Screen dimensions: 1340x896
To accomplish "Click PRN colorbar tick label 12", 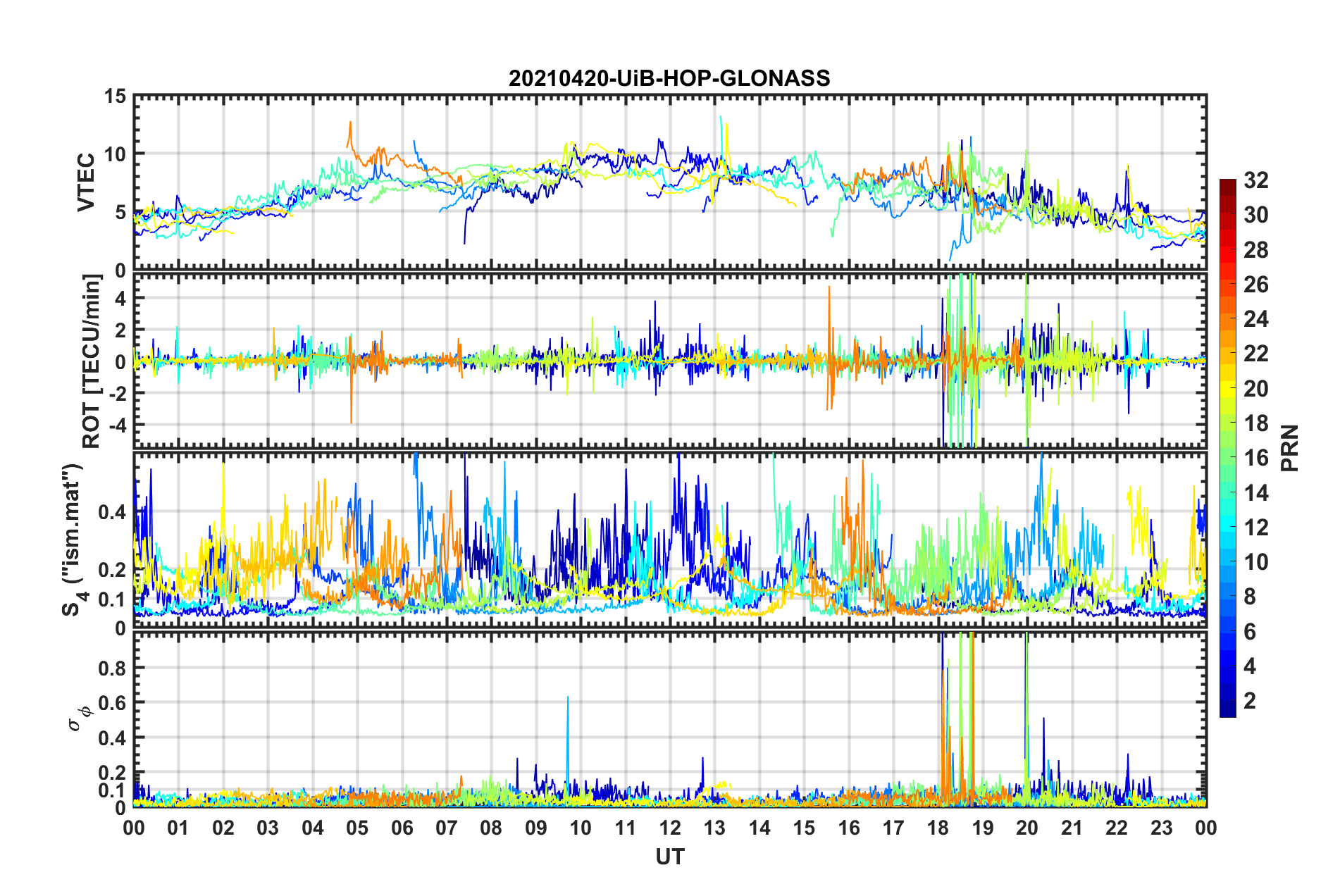I will click(x=1256, y=528).
